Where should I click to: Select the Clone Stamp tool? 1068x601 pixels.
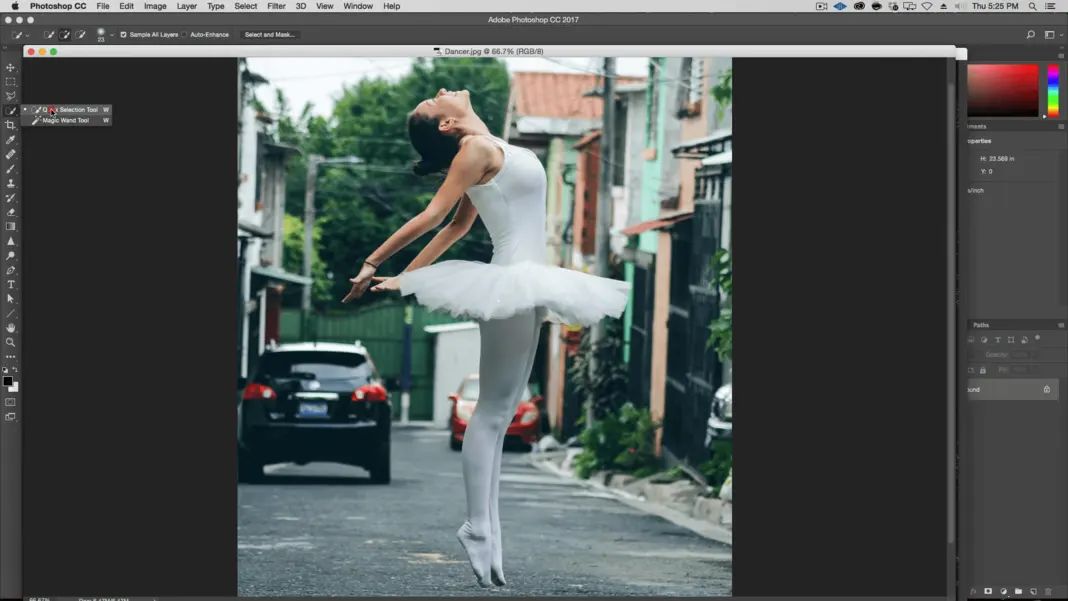point(10,183)
